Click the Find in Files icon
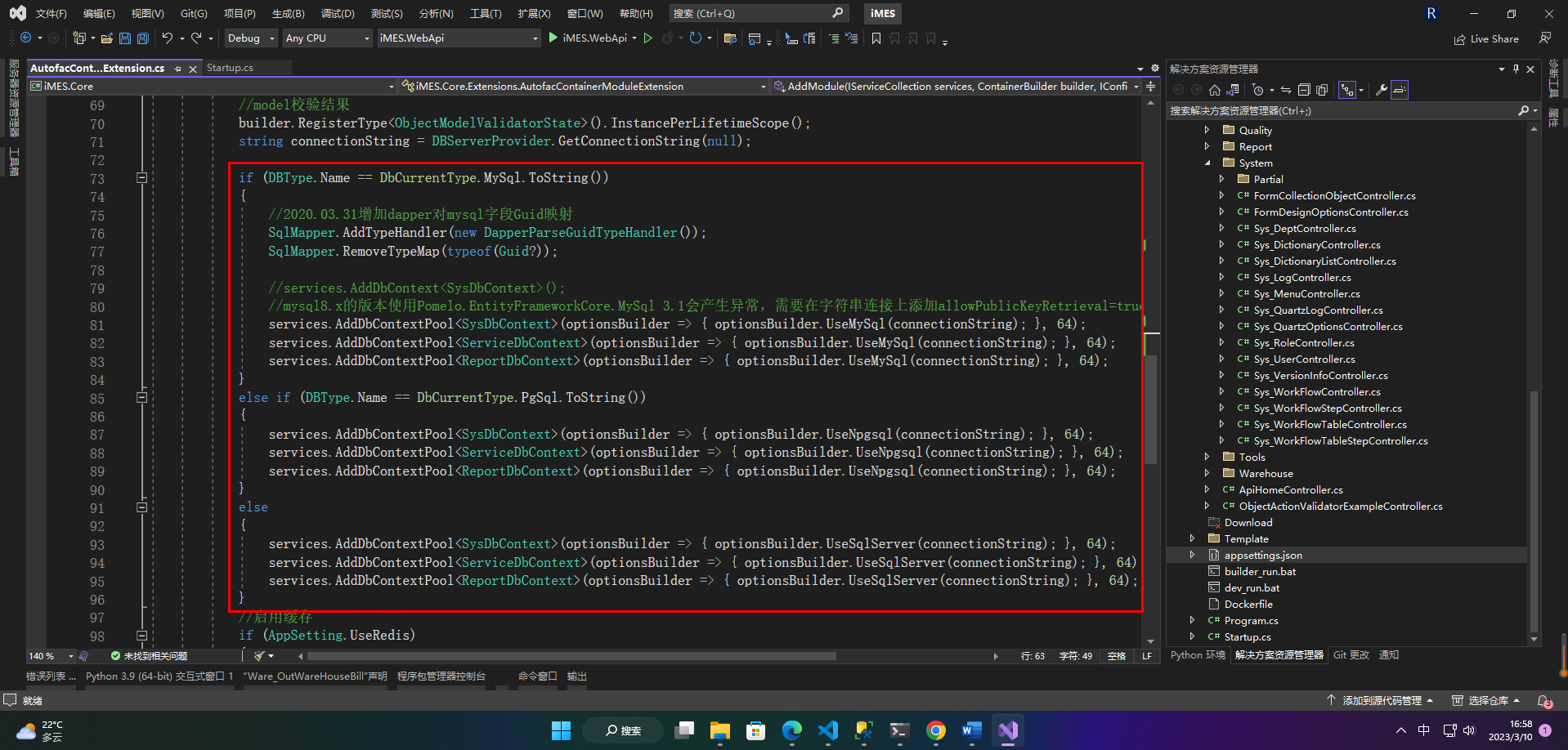Screen dimensions: 1568x750 pyautogui.click(x=731, y=38)
